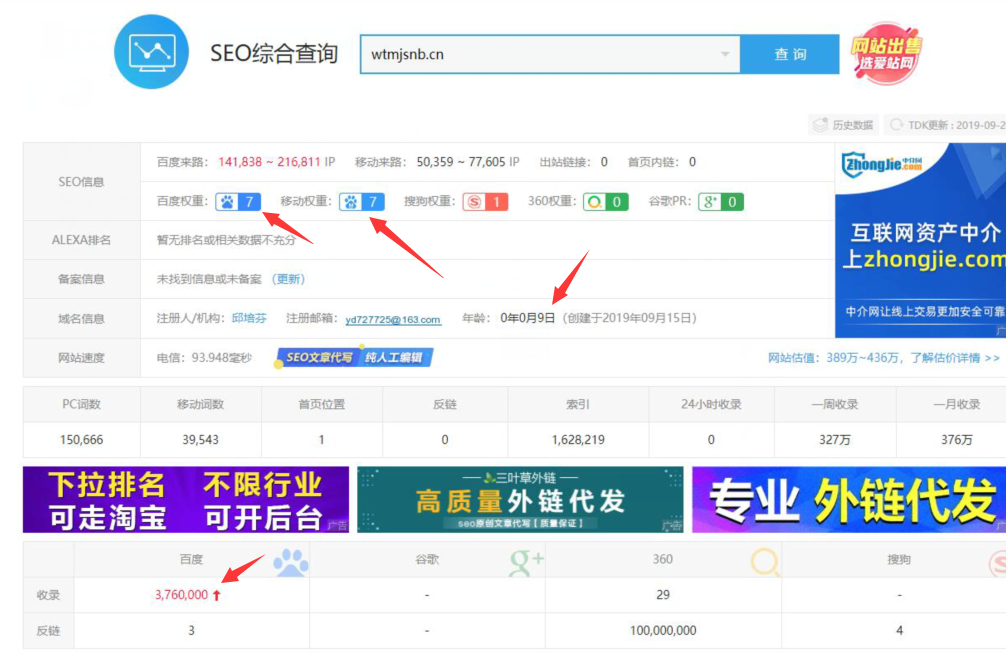
Task: Click 360 反链 value 100,000,000
Action: [x=663, y=630]
